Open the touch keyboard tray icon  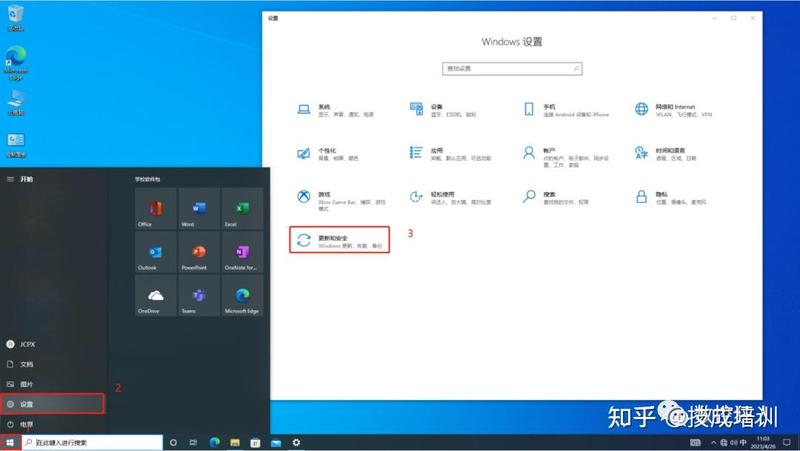tap(695, 442)
